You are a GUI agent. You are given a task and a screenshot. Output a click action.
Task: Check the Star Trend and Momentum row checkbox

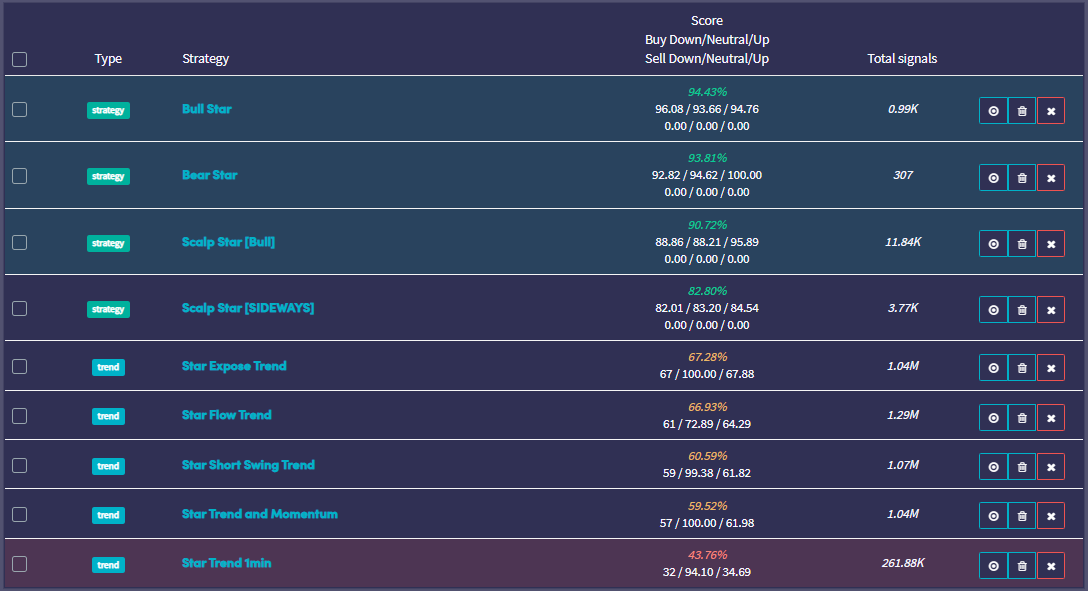tap(19, 514)
